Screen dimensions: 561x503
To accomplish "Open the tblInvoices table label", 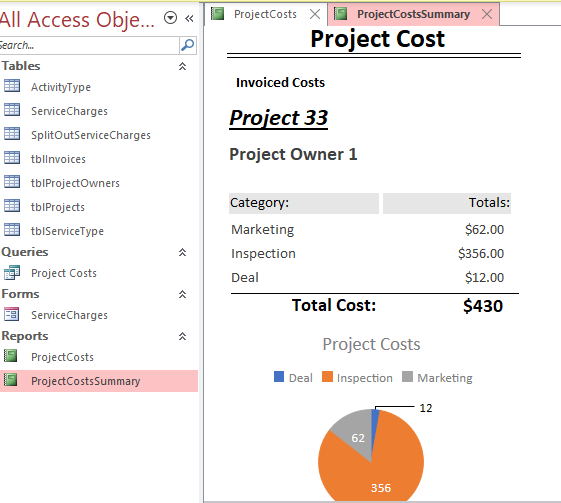I will pos(58,159).
